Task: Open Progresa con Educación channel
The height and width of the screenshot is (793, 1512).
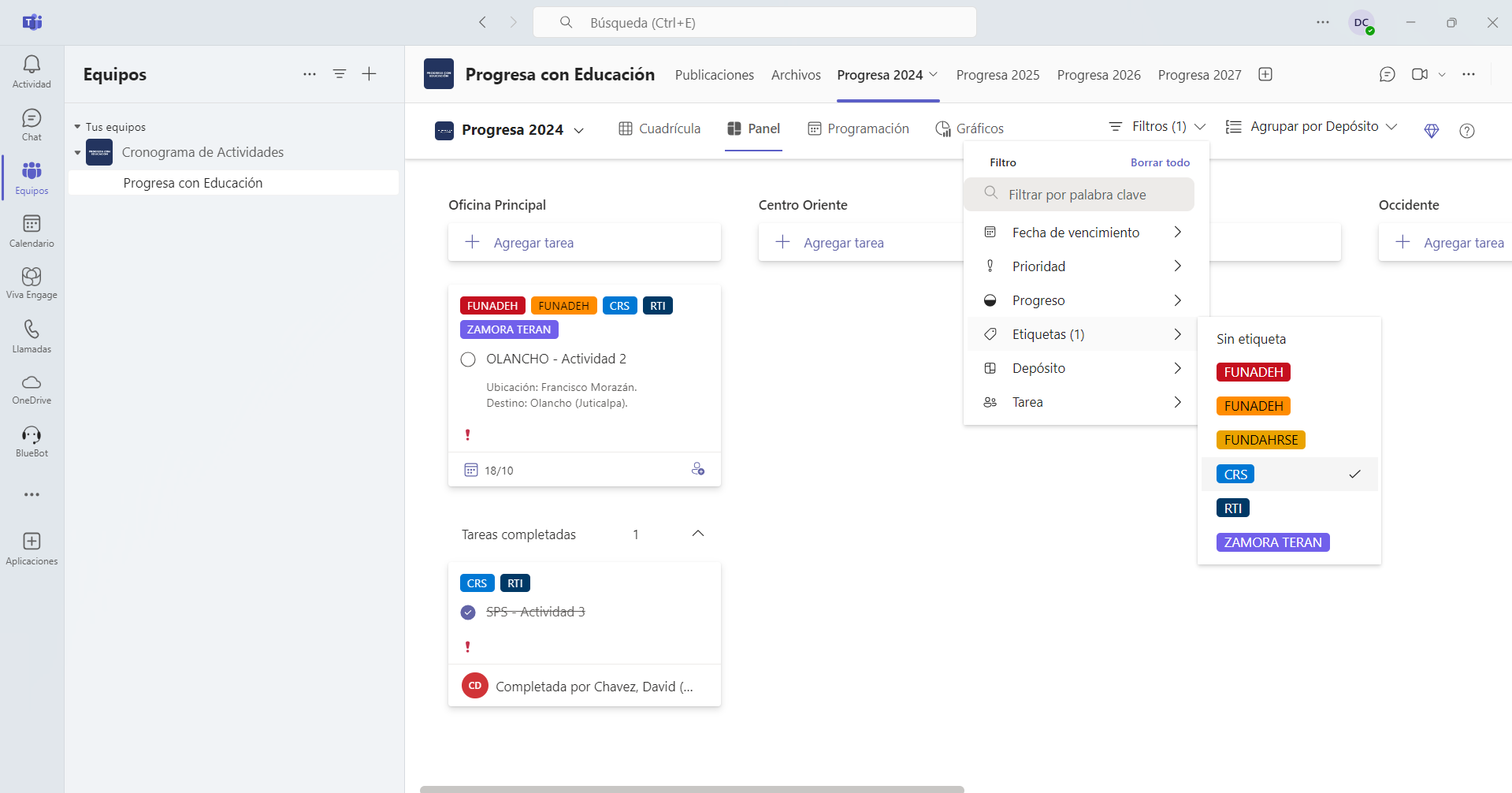Action: [x=233, y=183]
